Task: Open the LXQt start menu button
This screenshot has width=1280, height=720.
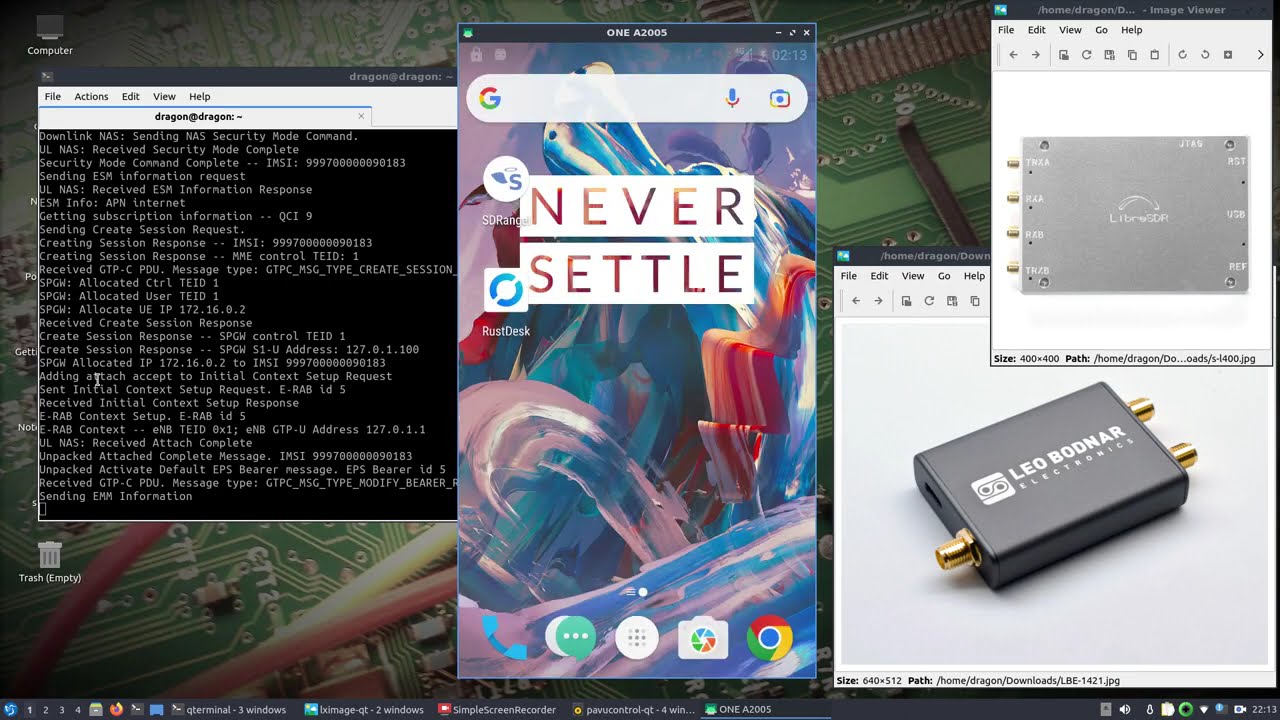Action: pyautogui.click(x=10, y=709)
